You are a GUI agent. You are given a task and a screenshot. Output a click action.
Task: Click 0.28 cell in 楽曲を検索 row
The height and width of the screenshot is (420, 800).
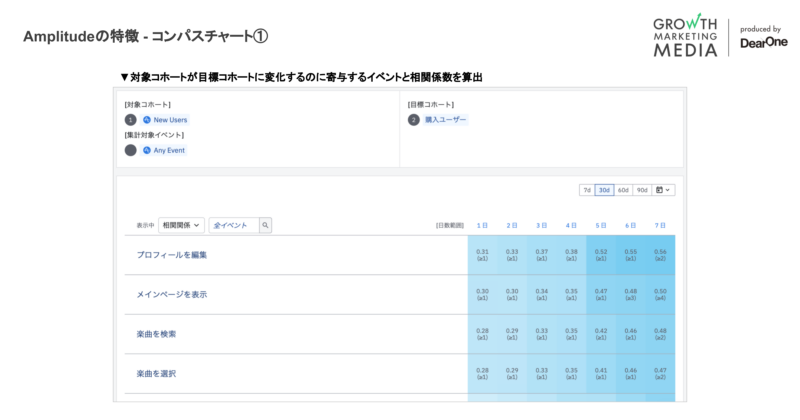click(x=482, y=334)
